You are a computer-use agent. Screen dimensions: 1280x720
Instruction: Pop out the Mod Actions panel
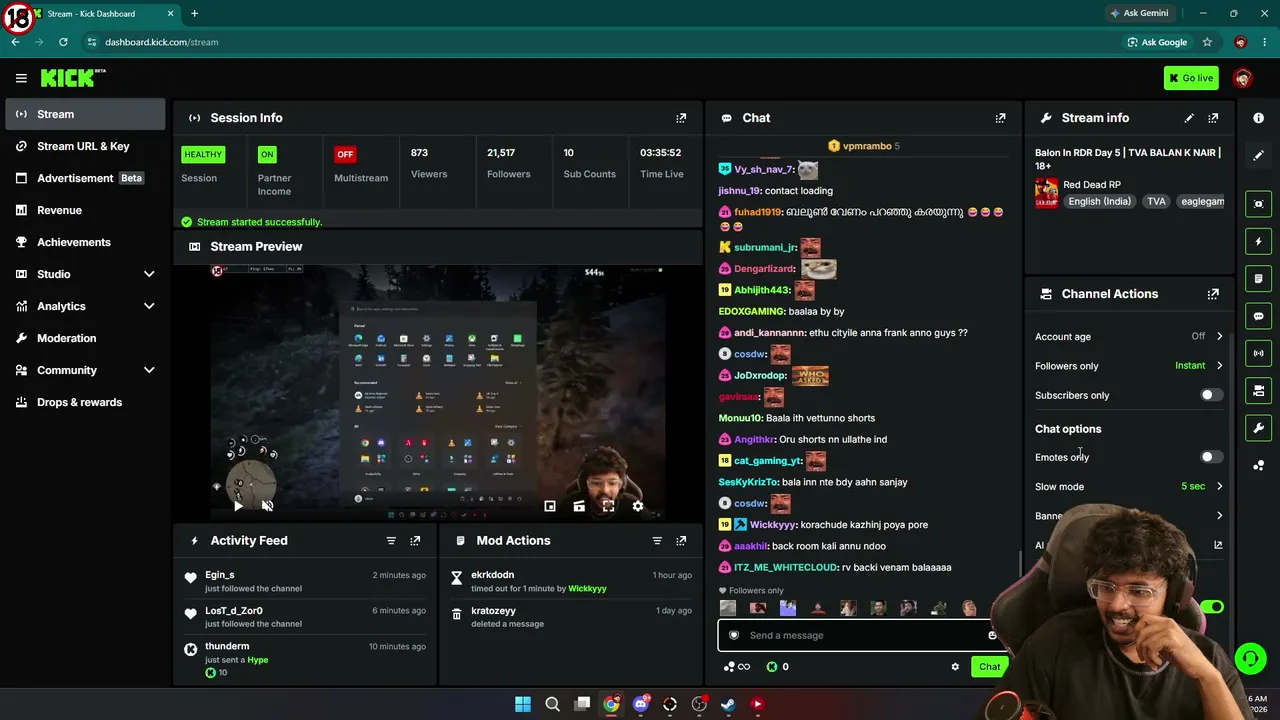point(681,541)
